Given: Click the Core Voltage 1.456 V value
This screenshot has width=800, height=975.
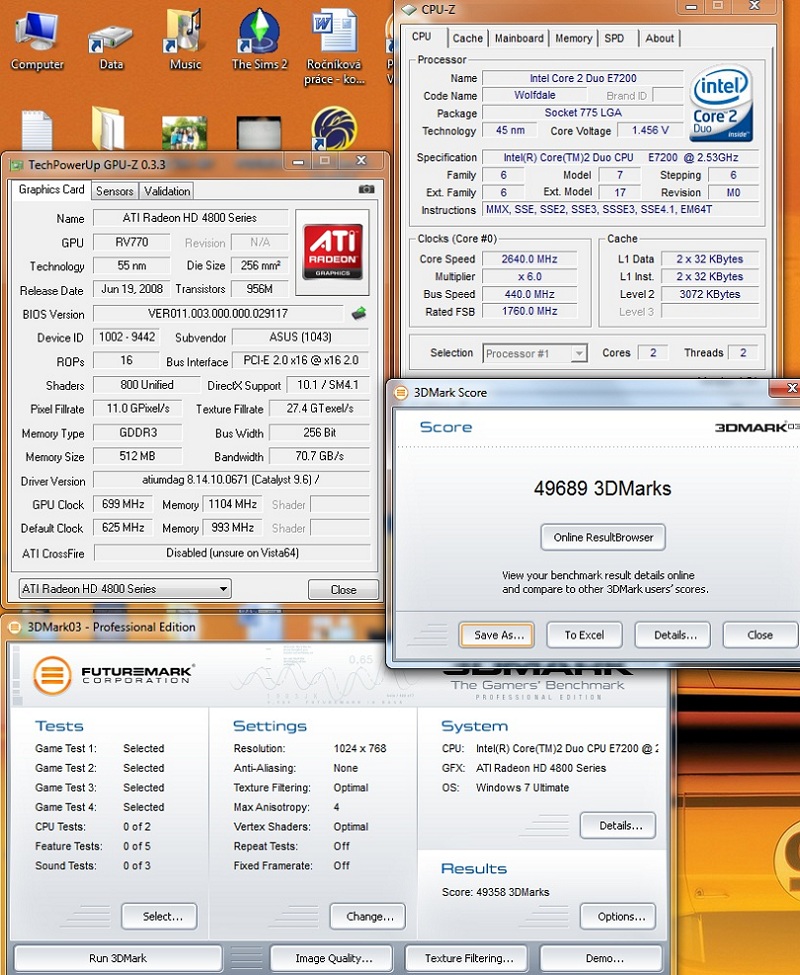Looking at the screenshot, I should pos(650,131).
